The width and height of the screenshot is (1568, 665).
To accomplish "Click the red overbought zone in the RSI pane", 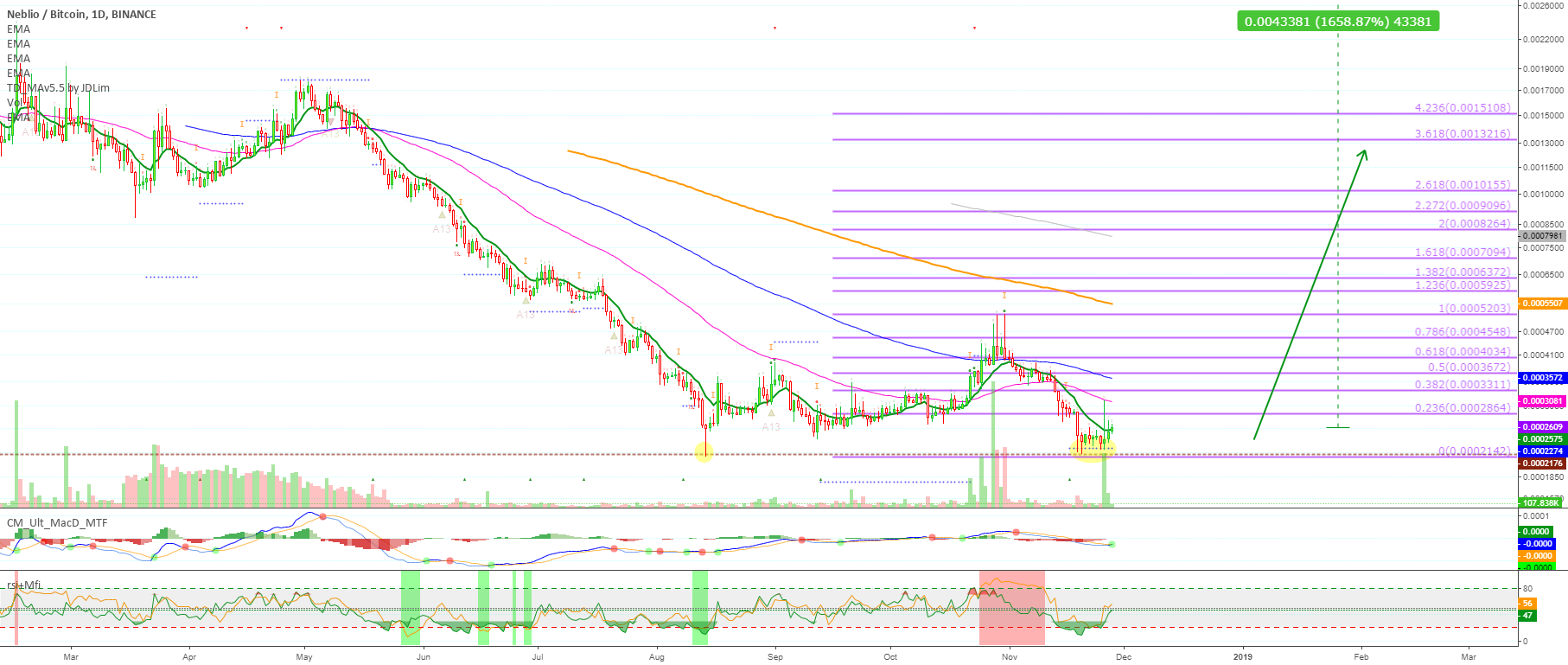I will tap(1011, 607).
